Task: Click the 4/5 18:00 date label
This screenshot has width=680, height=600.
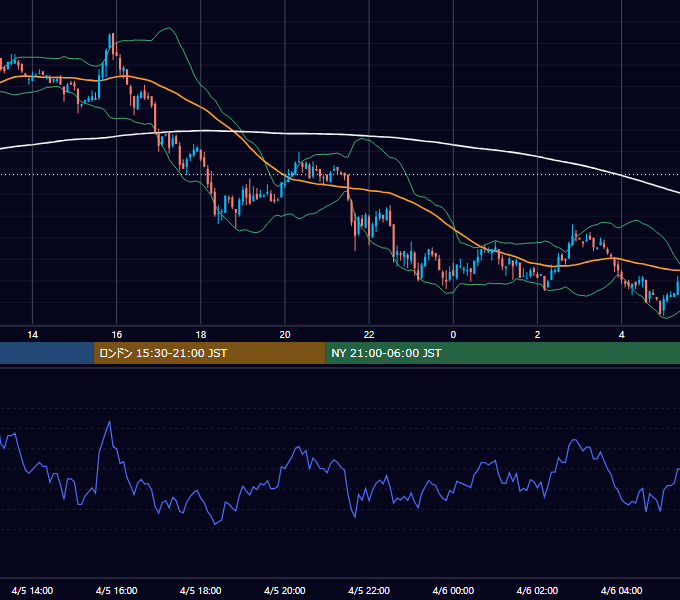Action: [201, 590]
